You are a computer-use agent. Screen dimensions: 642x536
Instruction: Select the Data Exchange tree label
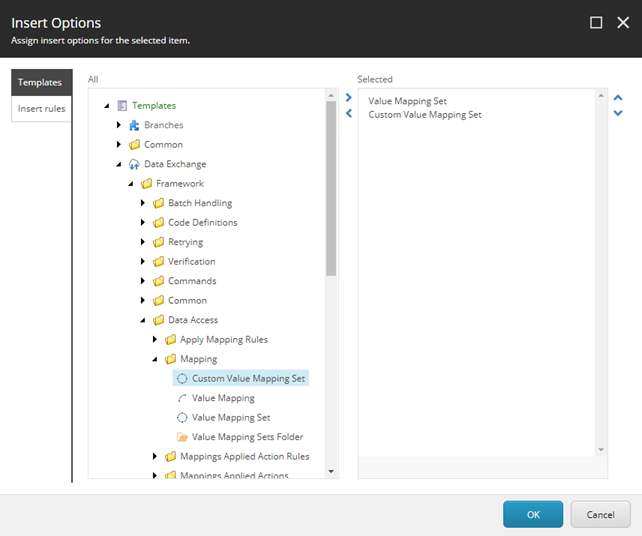[x=175, y=164]
